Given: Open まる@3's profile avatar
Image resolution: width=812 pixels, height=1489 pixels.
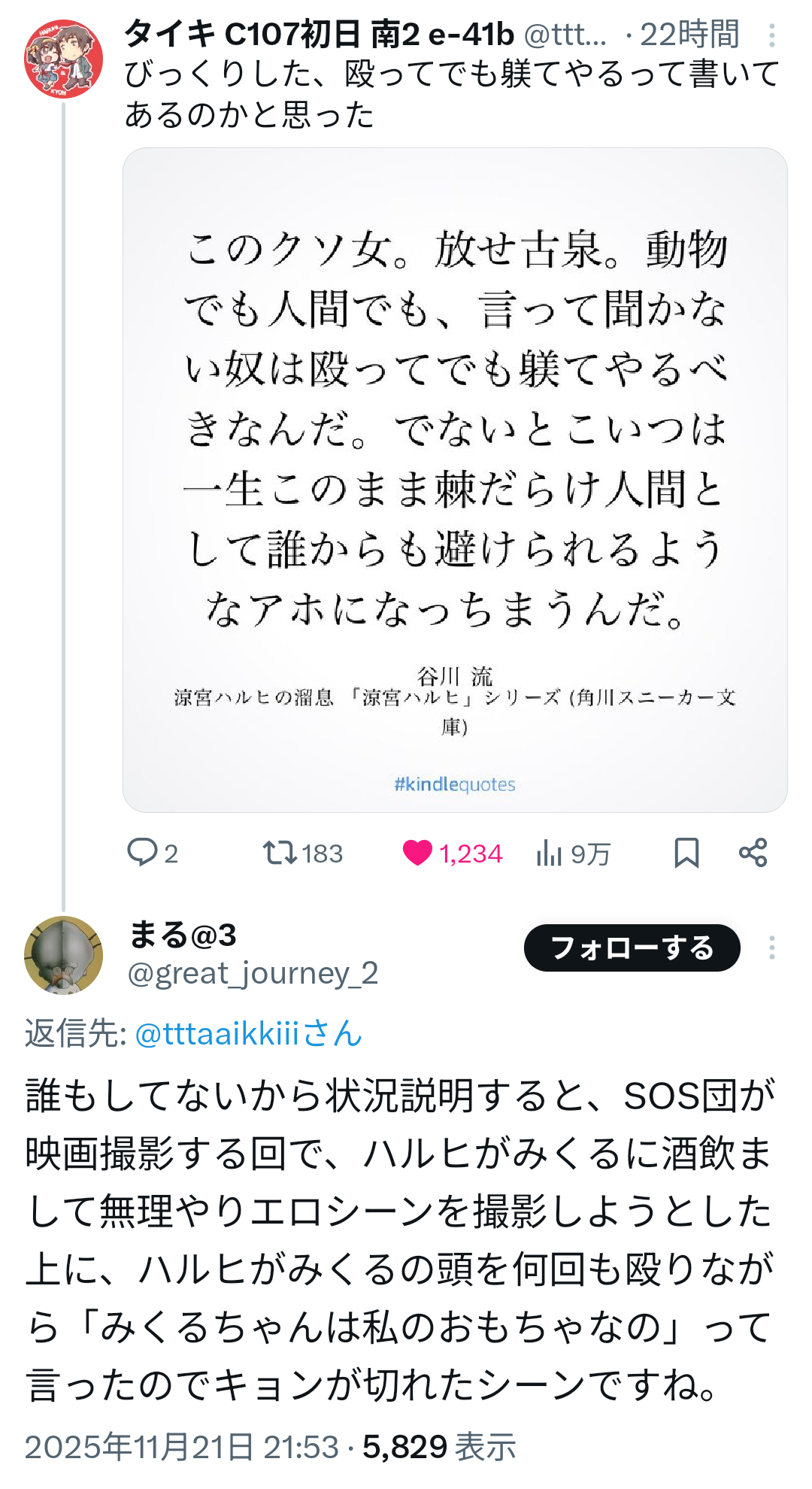Looking at the screenshot, I should point(63,955).
